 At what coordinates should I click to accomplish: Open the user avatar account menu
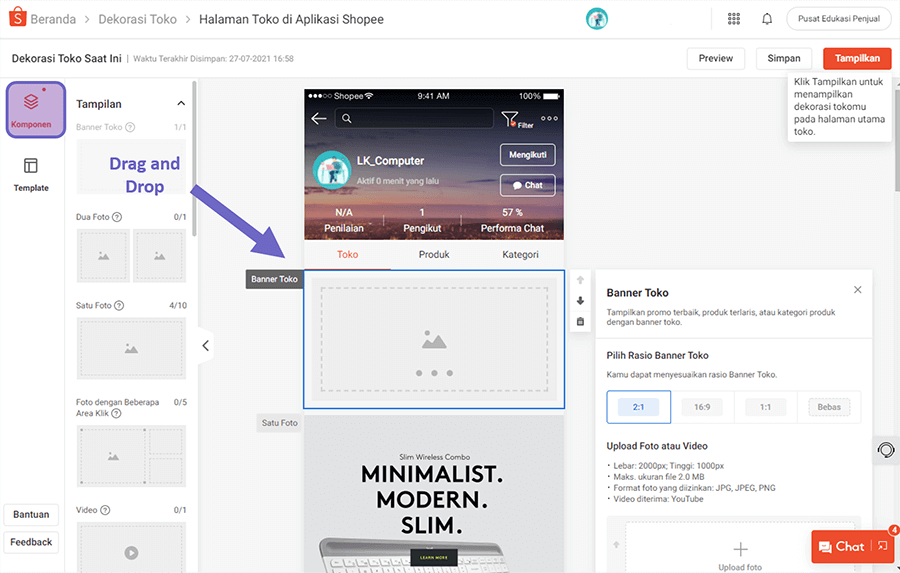pyautogui.click(x=597, y=19)
